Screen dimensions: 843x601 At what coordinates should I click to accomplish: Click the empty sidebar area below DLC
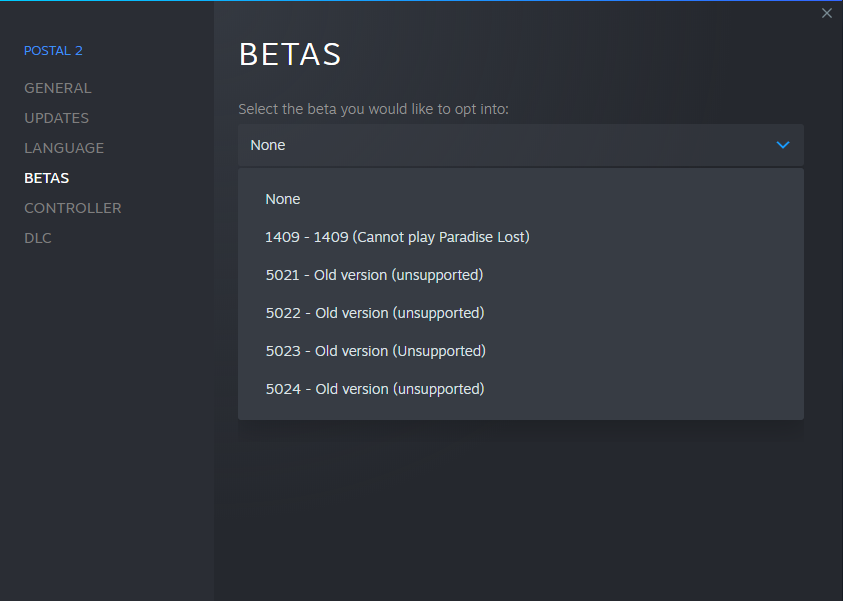point(107,420)
